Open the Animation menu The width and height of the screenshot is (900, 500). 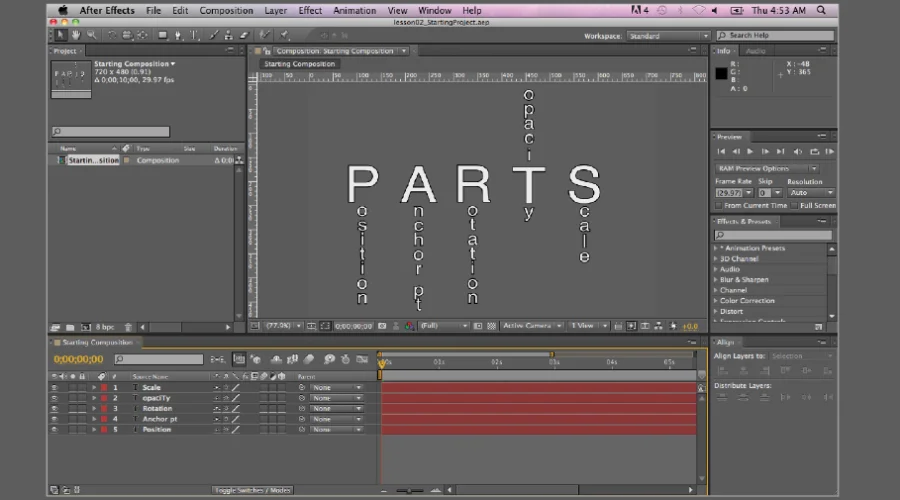pos(355,10)
